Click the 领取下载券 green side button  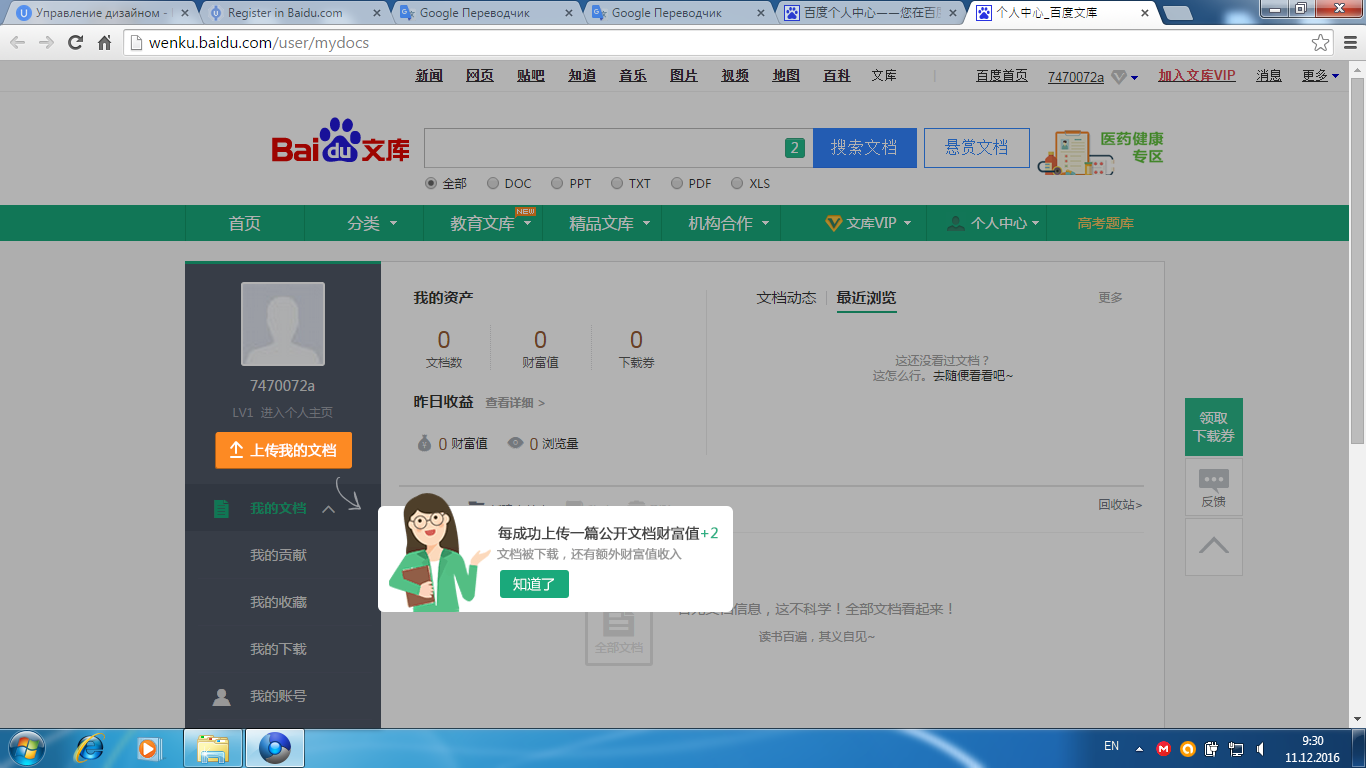1213,427
